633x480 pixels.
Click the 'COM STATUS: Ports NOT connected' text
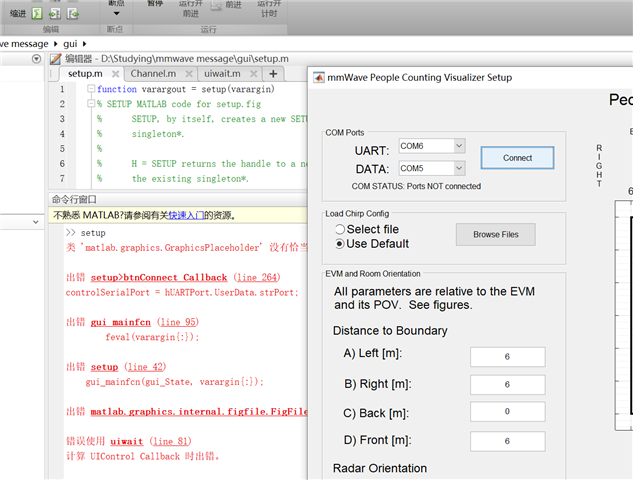click(416, 187)
